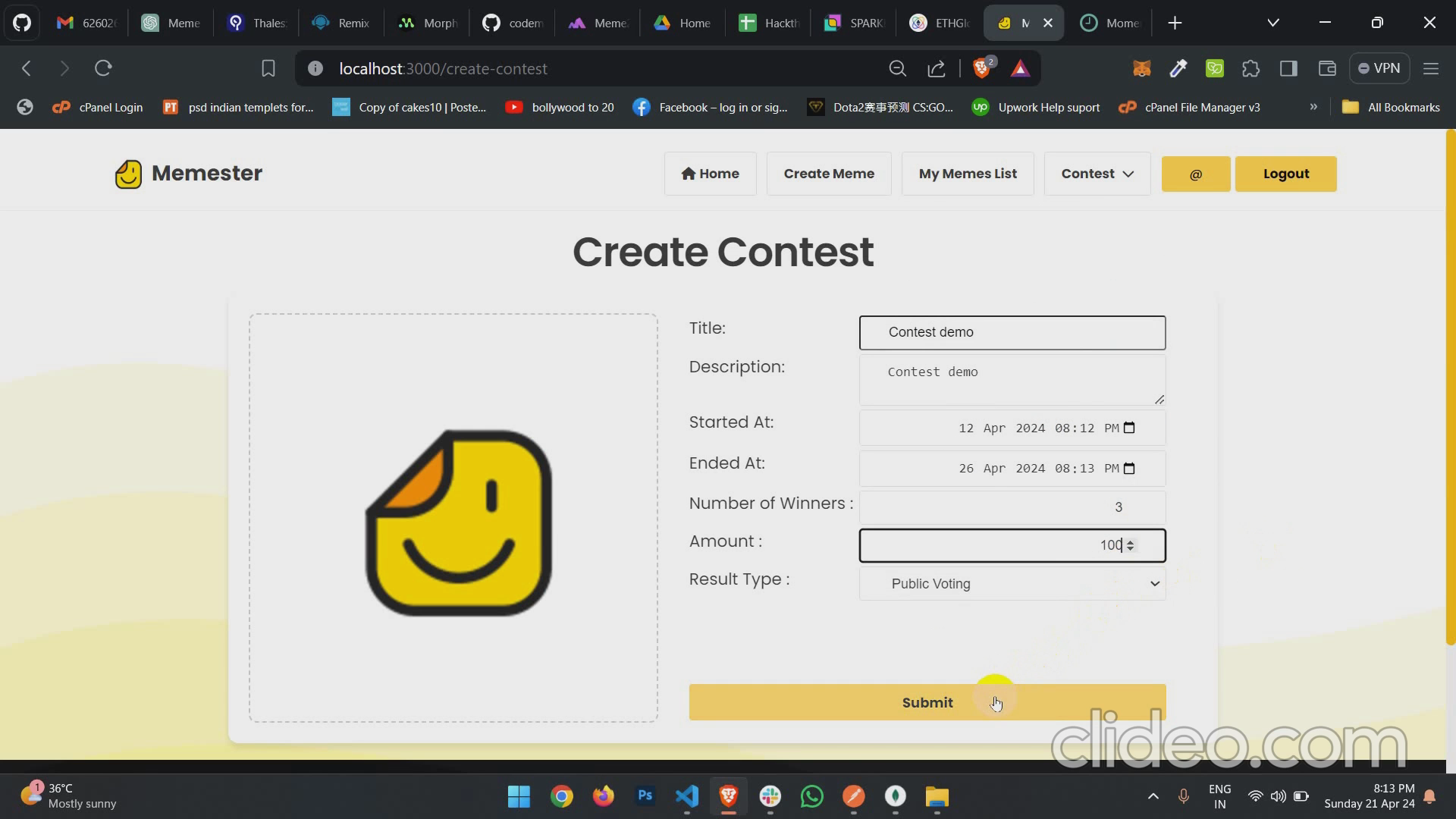Image resolution: width=1456 pixels, height=819 pixels.
Task: Switch to the Thales tab
Action: (x=257, y=23)
